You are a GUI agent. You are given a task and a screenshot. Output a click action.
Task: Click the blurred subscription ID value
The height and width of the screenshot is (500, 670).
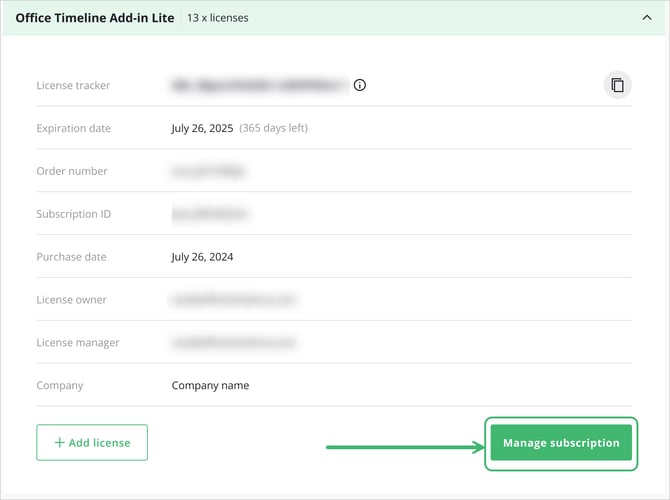pyautogui.click(x=208, y=214)
